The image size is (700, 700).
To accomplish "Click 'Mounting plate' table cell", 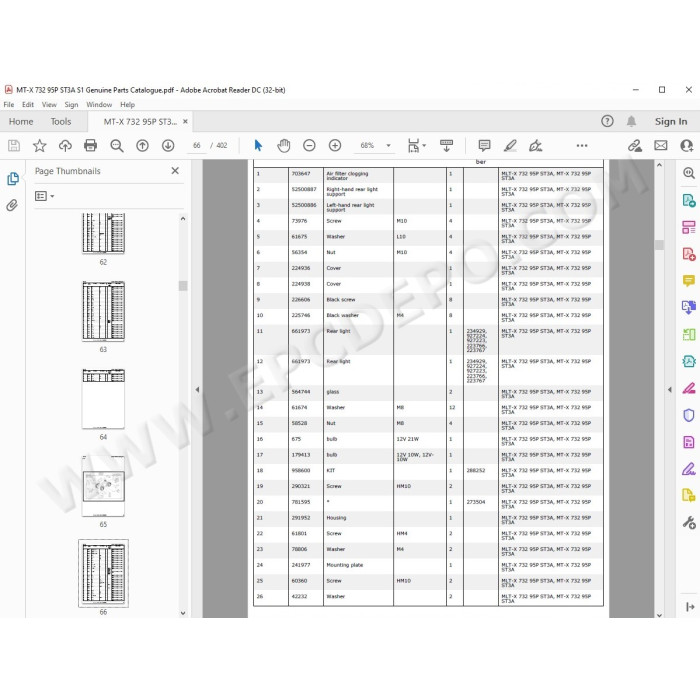I will (x=358, y=565).
